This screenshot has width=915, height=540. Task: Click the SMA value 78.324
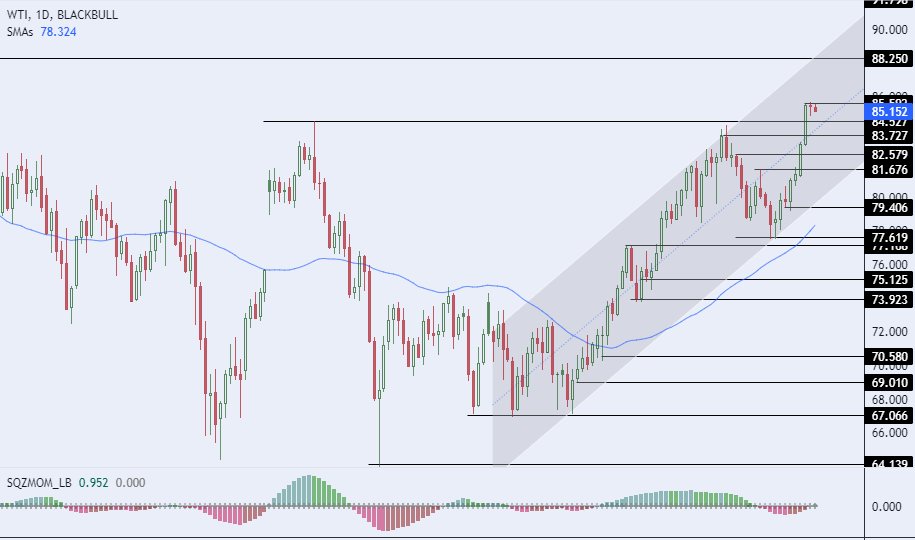[58, 32]
